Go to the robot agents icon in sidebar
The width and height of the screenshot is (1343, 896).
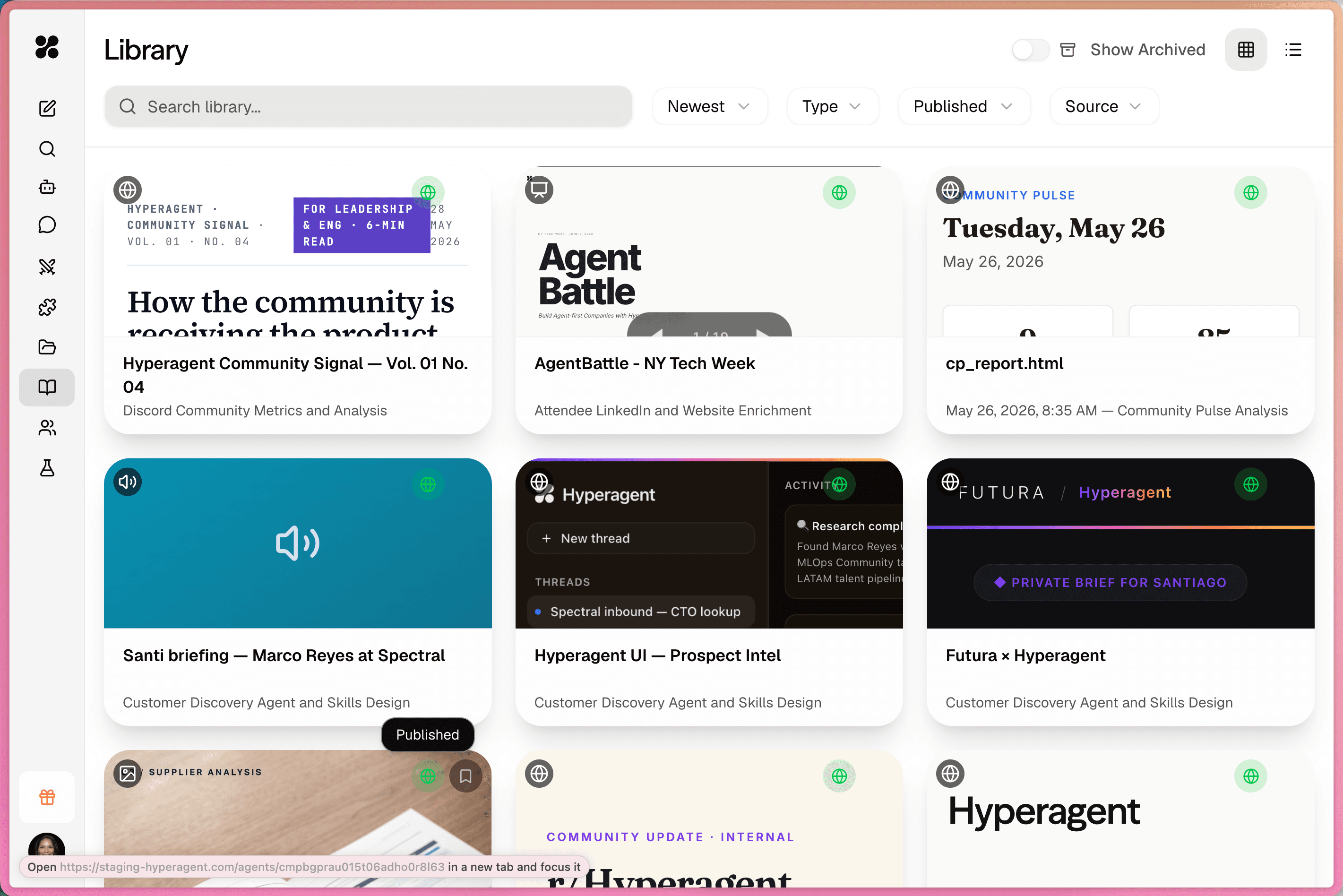47,187
